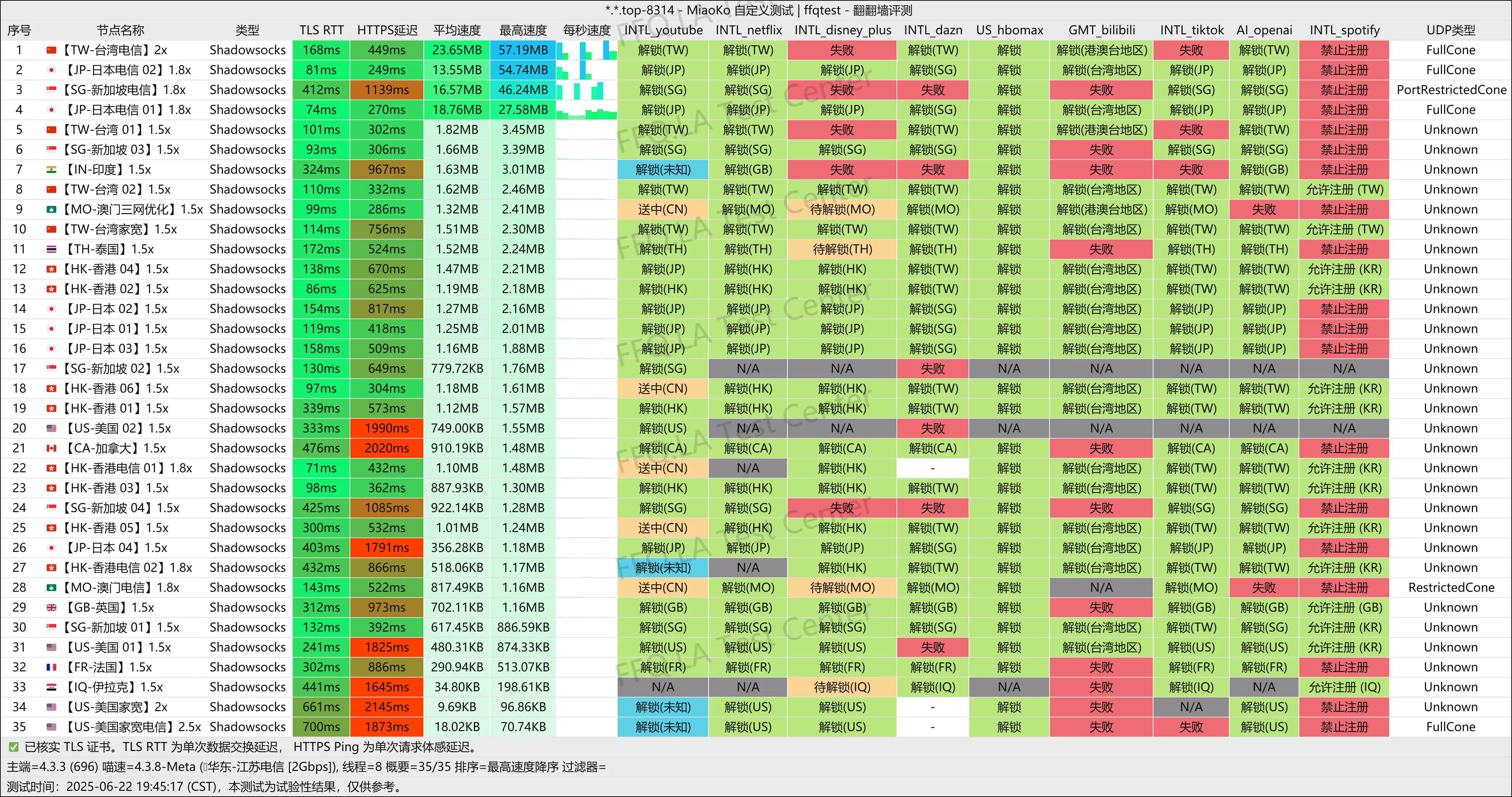Click the Japan flag beside JP-日本 03 1.5x
1512x797 pixels.
click(x=51, y=349)
